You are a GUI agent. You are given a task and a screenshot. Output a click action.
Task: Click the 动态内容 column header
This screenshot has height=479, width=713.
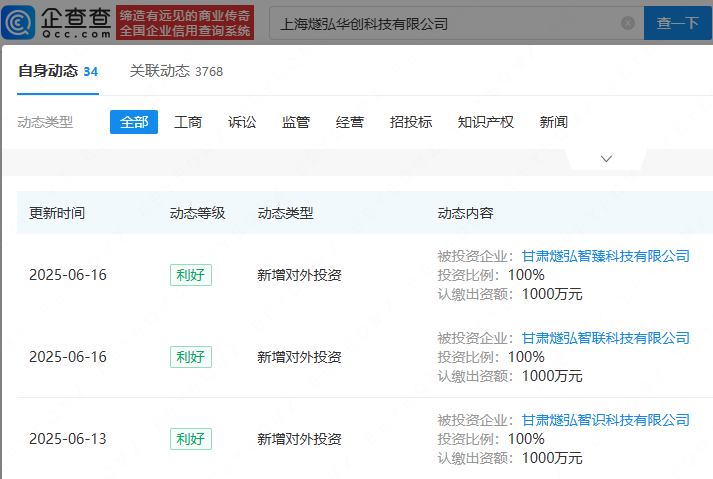pos(465,213)
